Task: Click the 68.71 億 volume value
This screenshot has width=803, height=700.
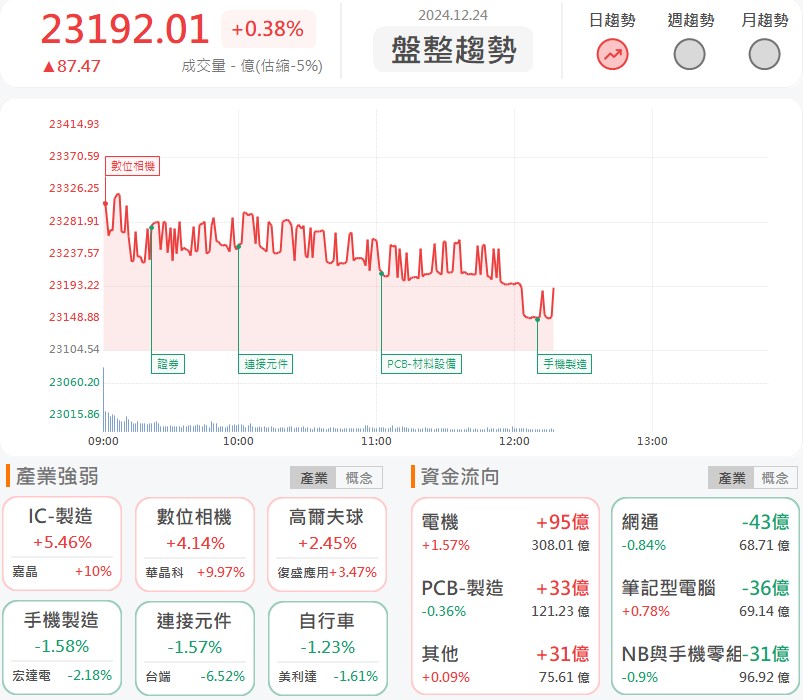Action: 764,545
